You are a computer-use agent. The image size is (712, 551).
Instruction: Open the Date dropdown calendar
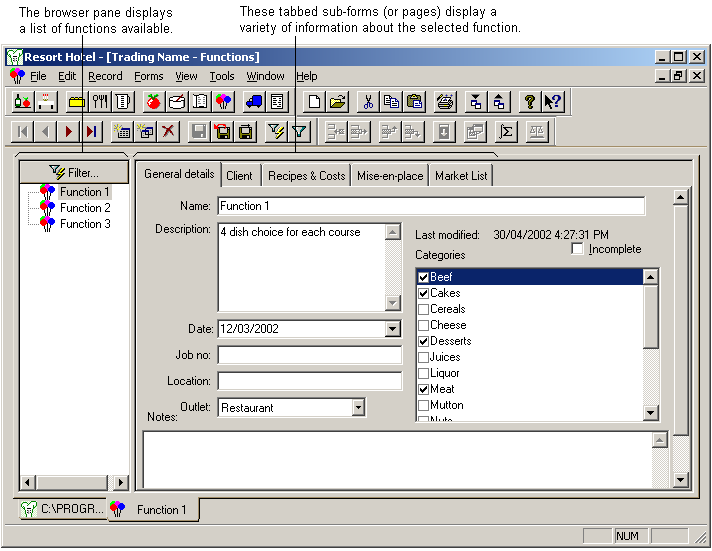click(392, 329)
